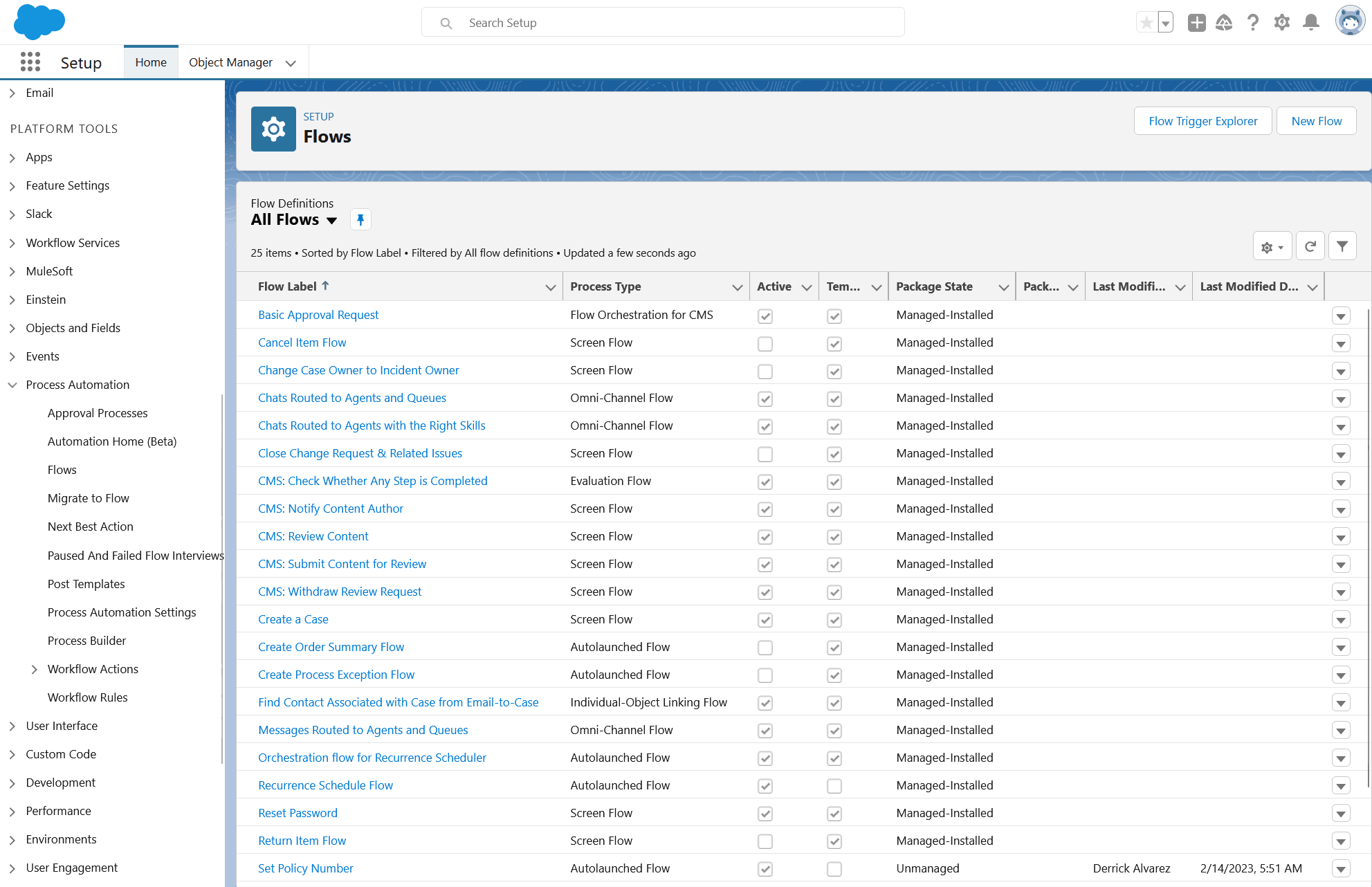Click the global create plus icon
Screen dimensions: 1372x887
(x=1196, y=23)
